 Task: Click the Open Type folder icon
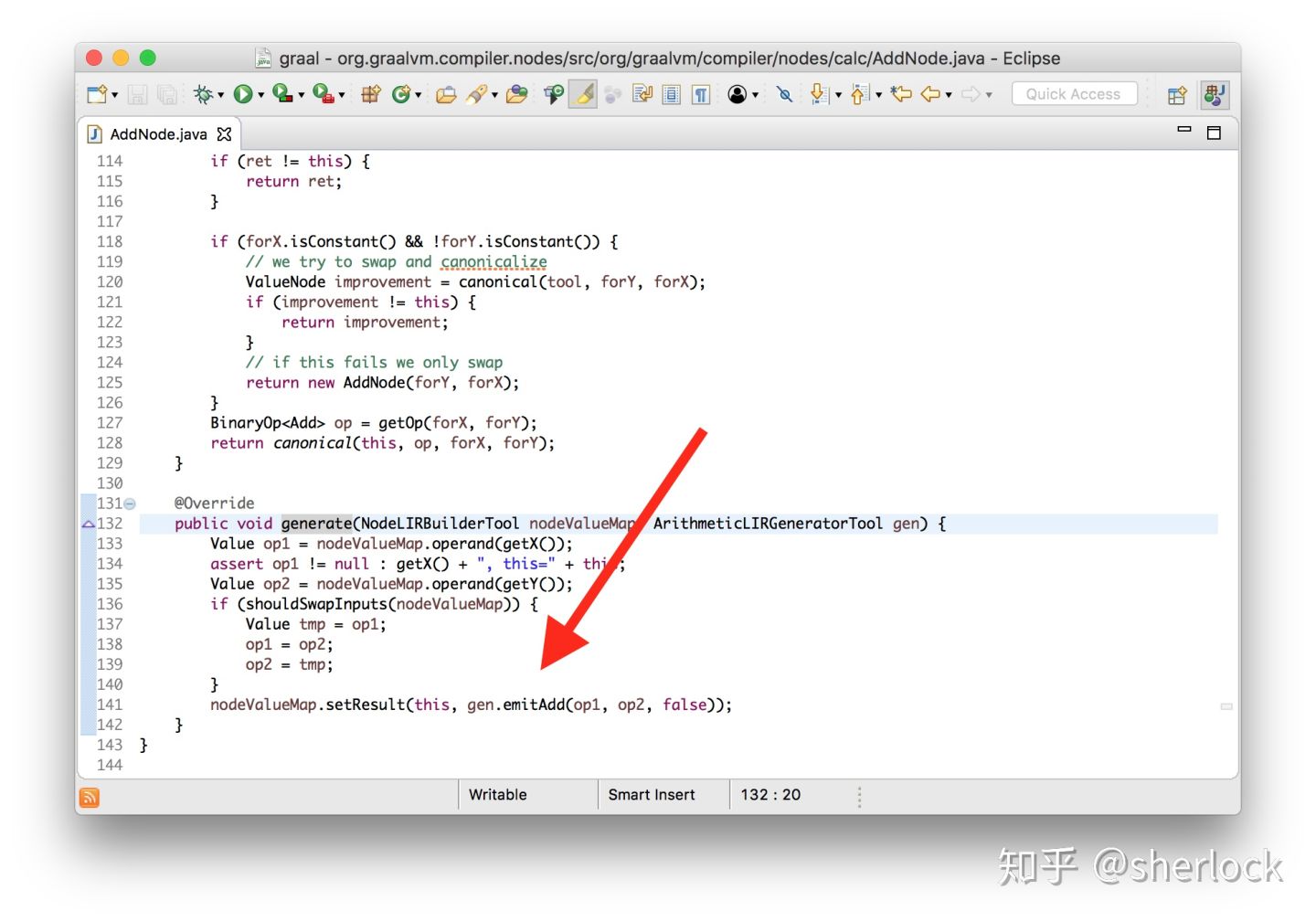[446, 94]
